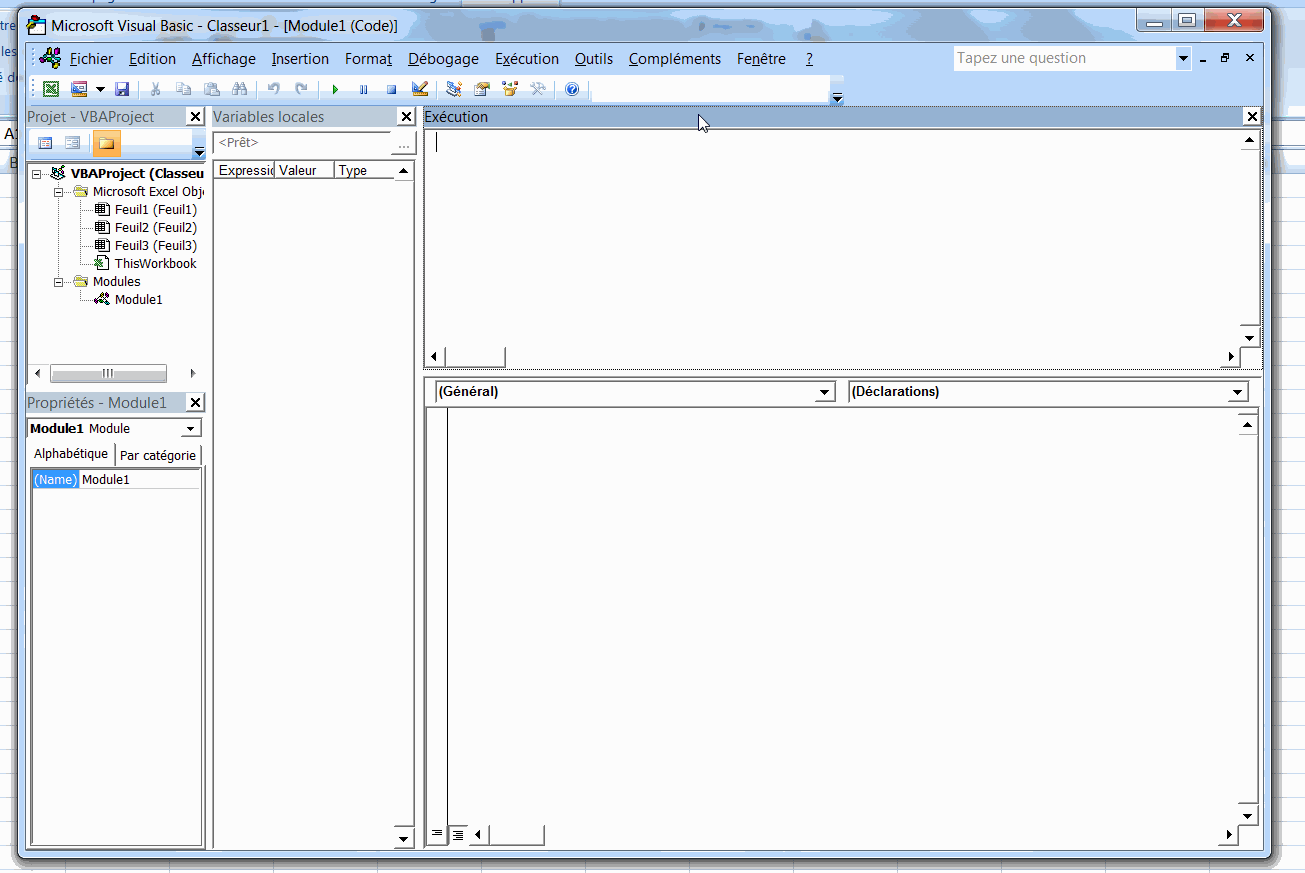Viewport: 1305px width, 873px height.
Task: Click the Cut scissors icon
Action: [155, 89]
